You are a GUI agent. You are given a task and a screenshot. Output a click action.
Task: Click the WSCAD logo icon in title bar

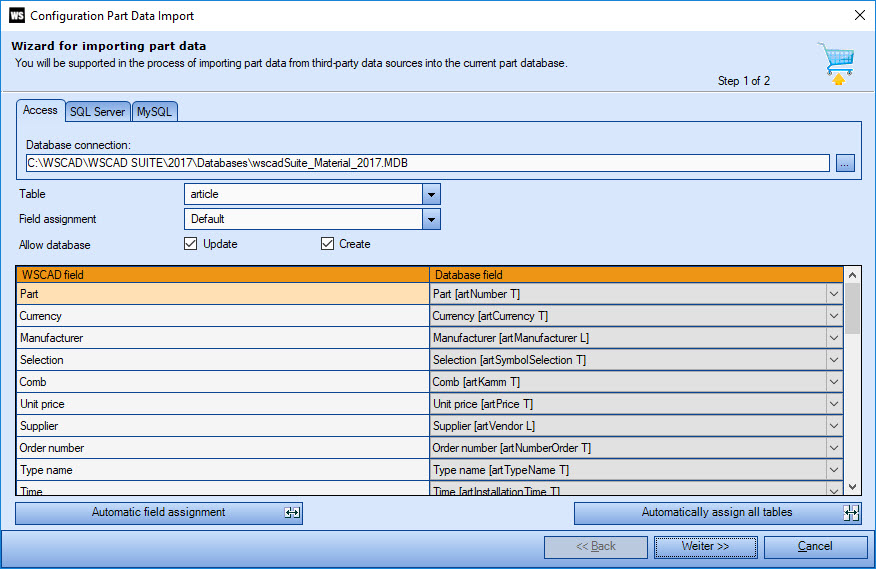point(16,15)
